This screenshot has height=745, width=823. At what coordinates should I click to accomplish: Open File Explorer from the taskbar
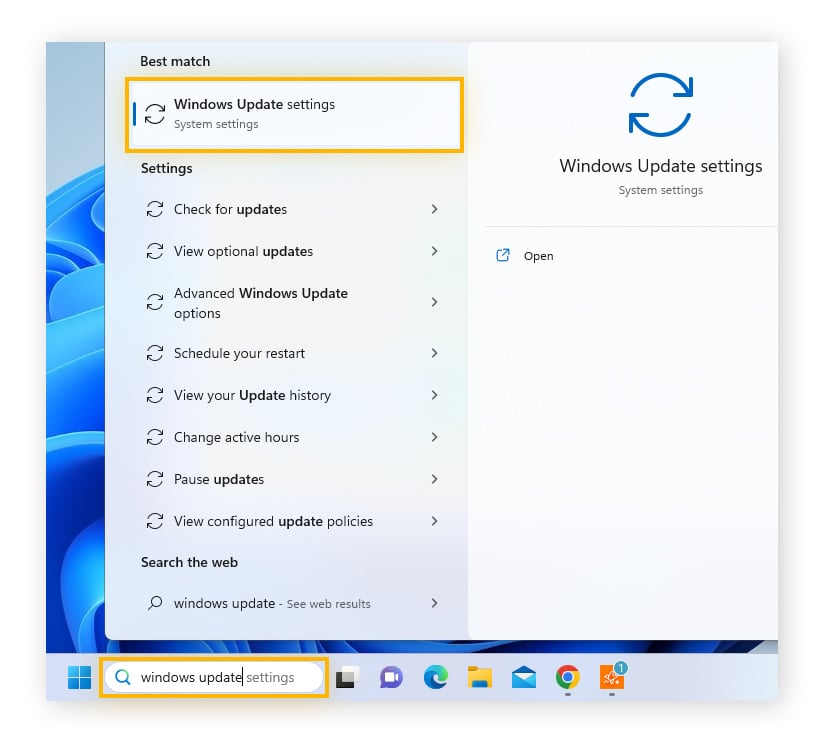point(480,677)
